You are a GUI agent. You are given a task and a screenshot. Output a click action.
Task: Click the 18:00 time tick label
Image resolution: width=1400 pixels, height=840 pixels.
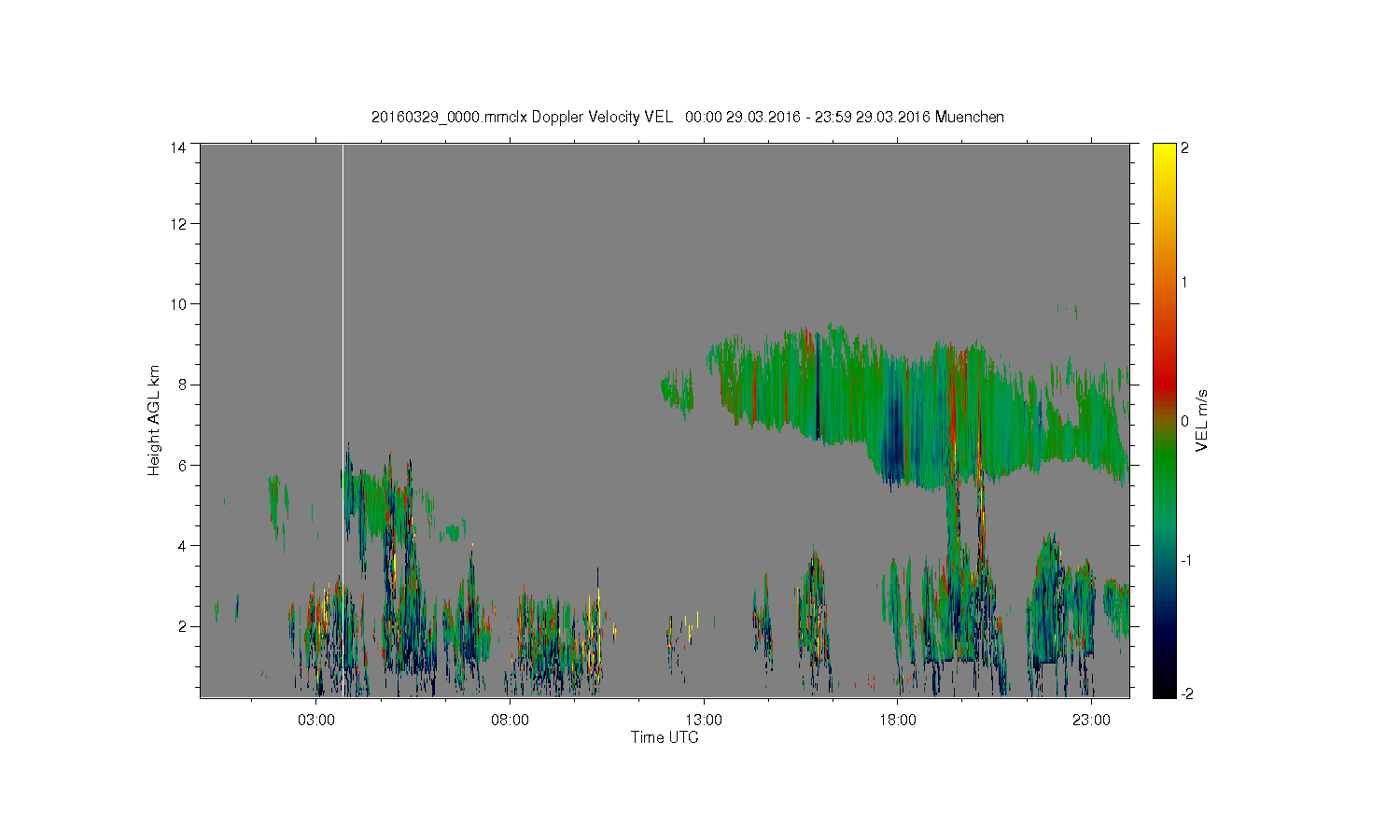tap(897, 720)
